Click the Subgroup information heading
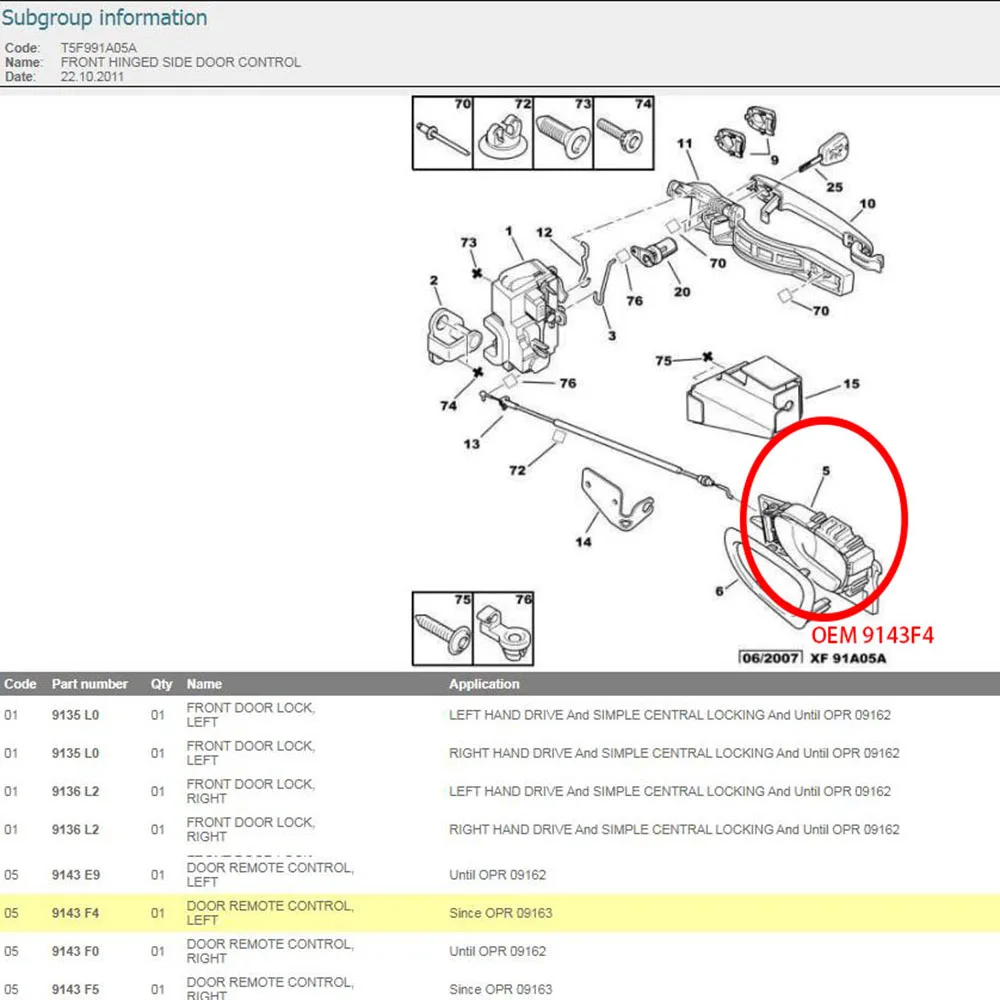The width and height of the screenshot is (1000, 1000). (104, 18)
